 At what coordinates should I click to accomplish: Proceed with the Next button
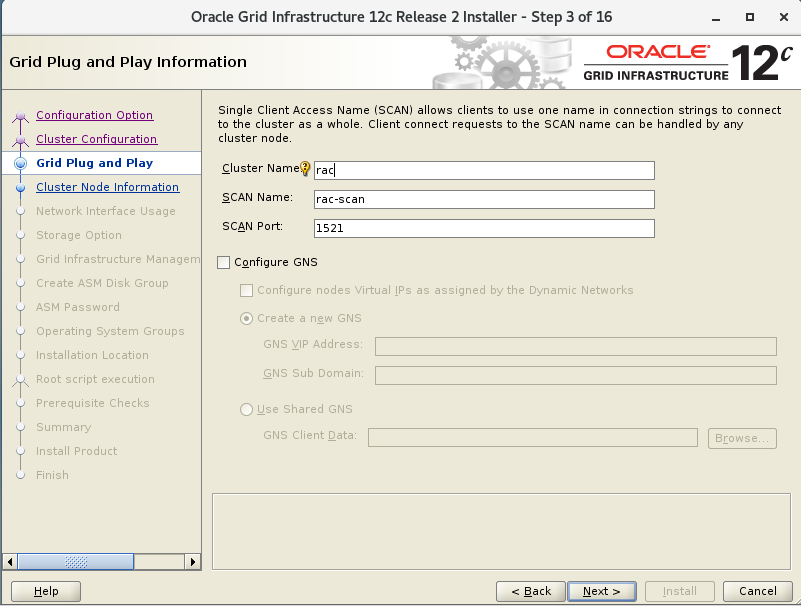point(602,591)
